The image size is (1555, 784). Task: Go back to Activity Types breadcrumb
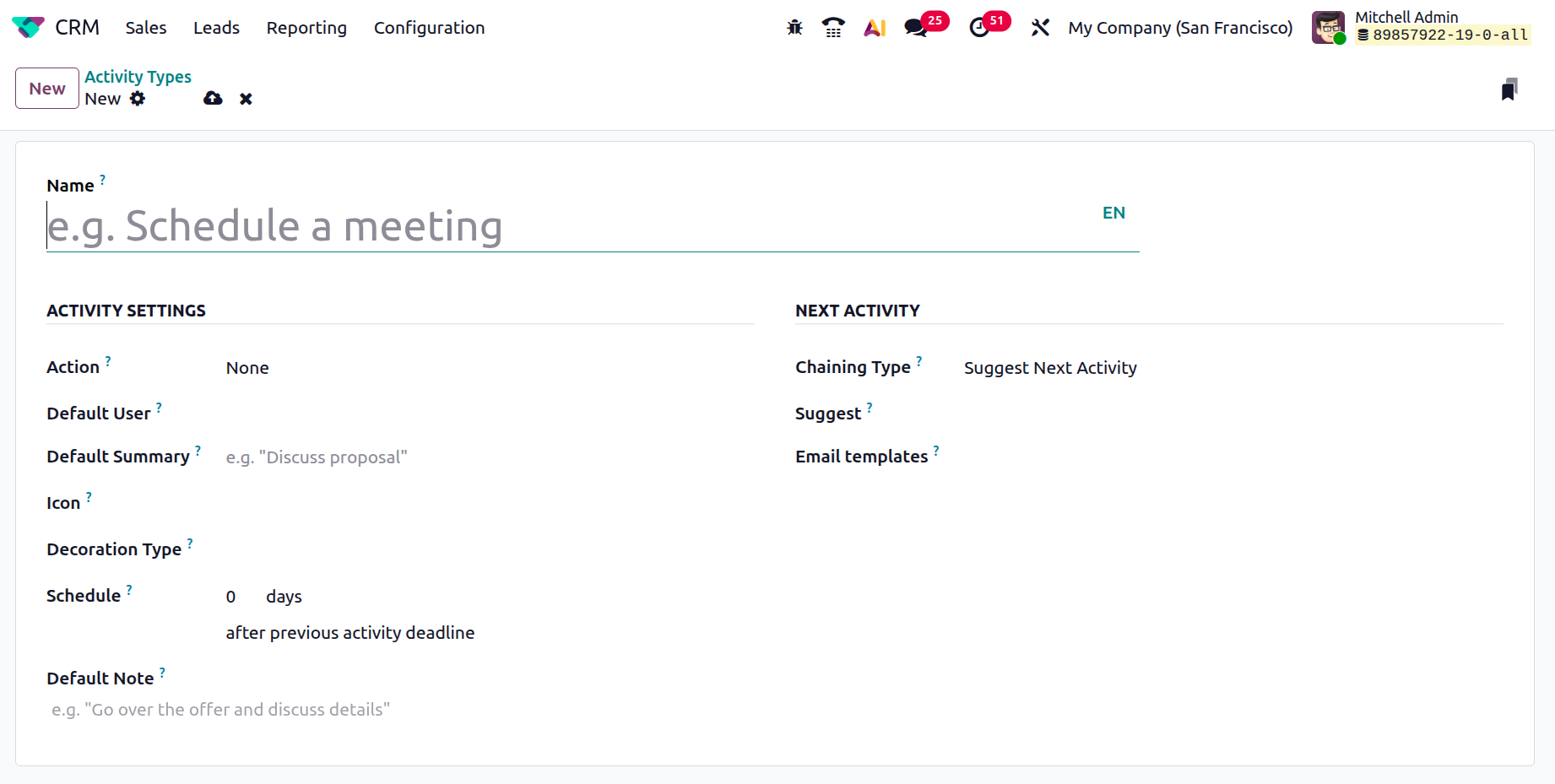tap(138, 77)
